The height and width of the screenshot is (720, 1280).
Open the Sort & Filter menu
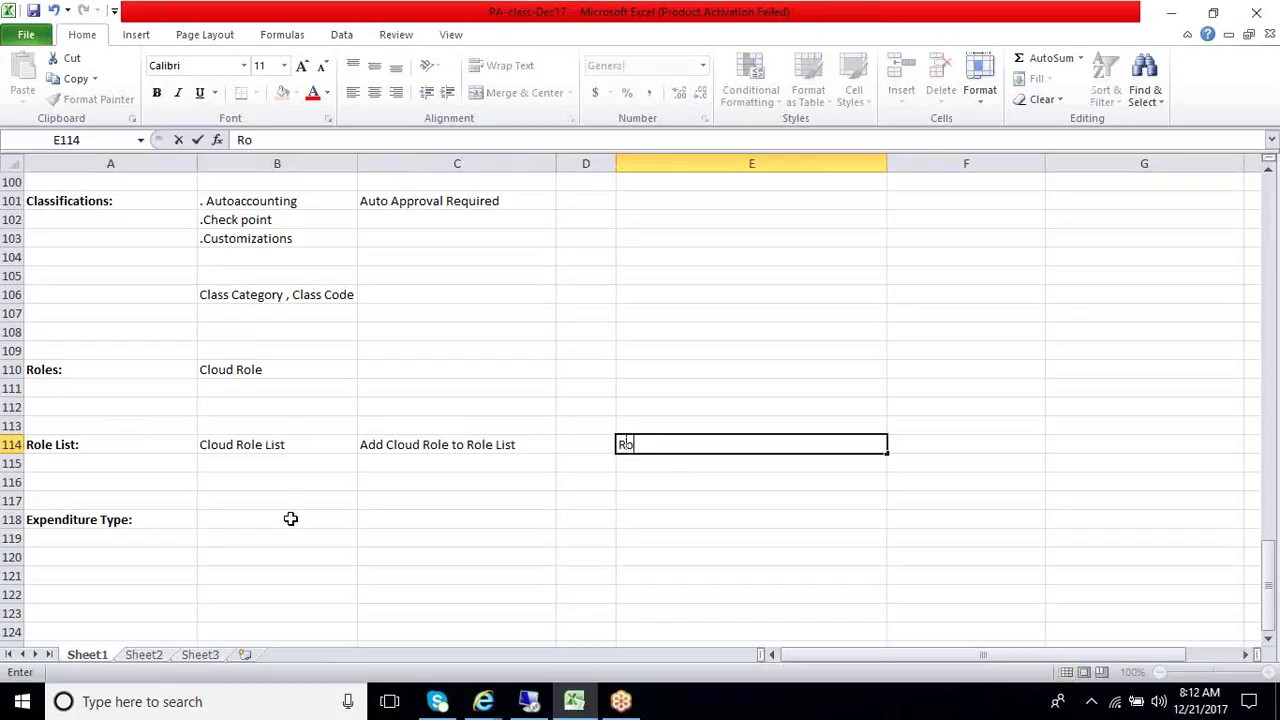[x=1105, y=80]
